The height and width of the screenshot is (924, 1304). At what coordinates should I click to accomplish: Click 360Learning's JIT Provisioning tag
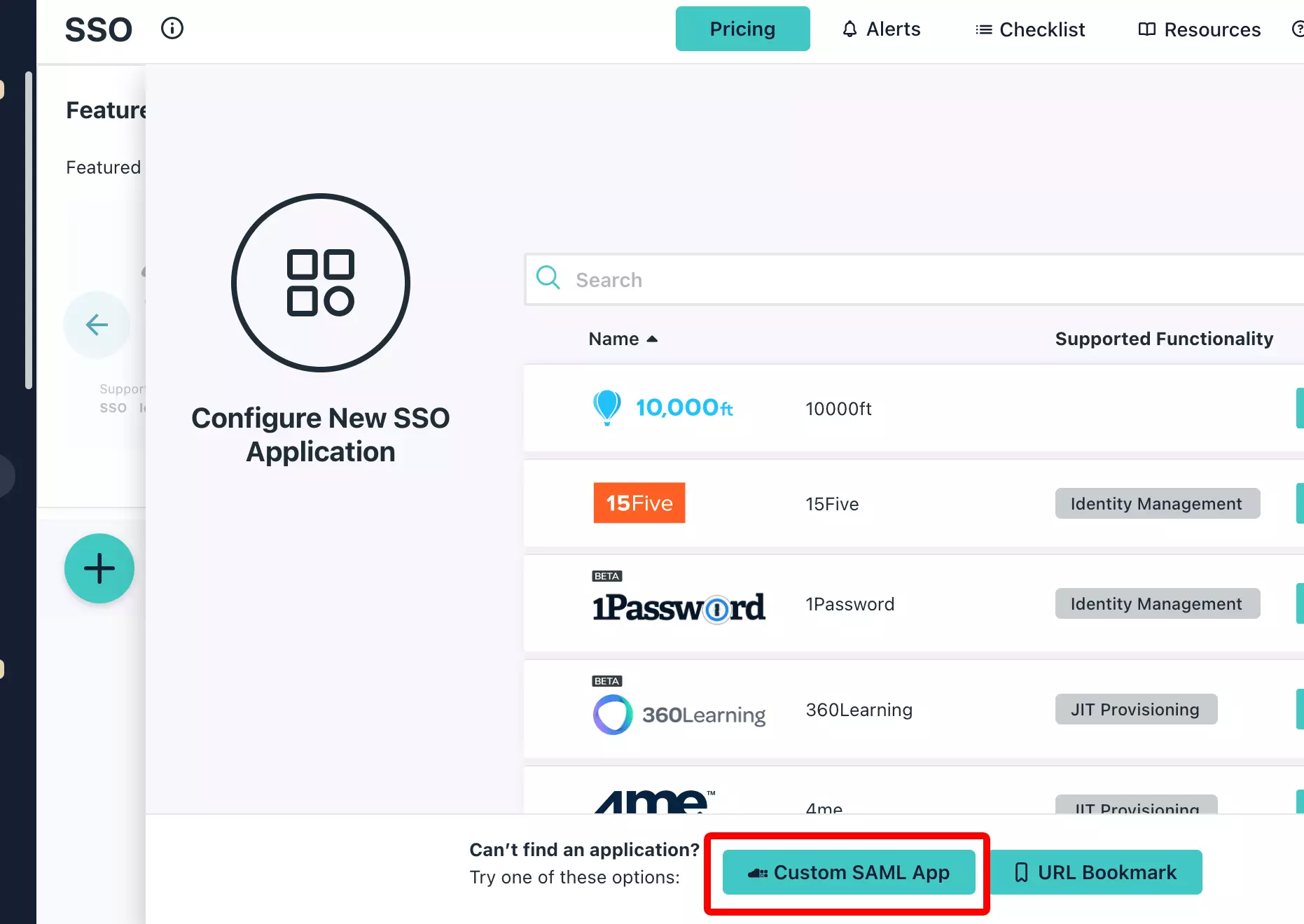(x=1136, y=709)
